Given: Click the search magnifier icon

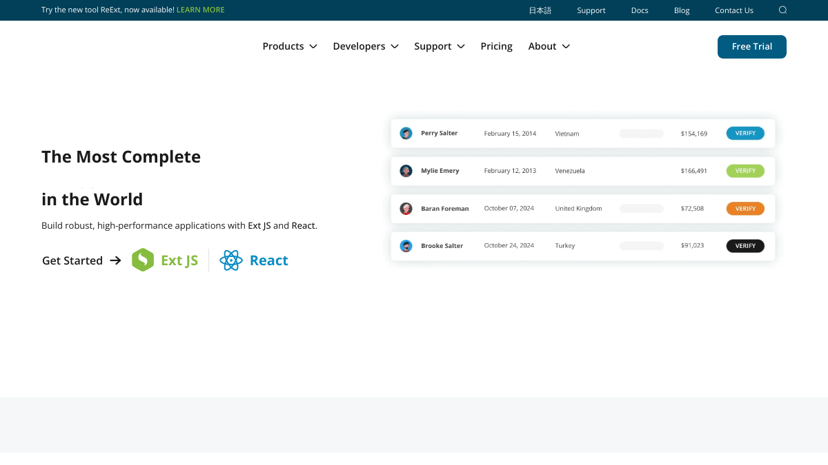Looking at the screenshot, I should (x=783, y=10).
